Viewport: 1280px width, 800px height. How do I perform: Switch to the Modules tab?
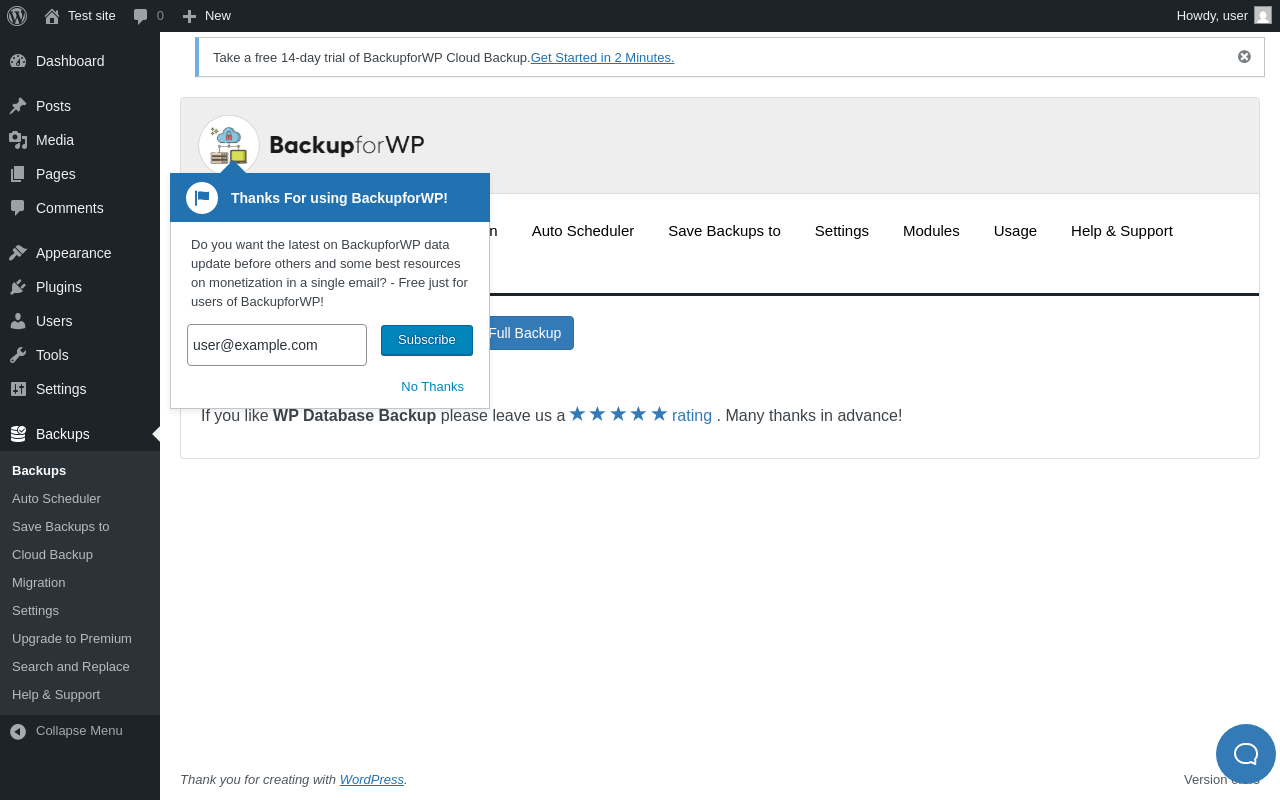point(931,231)
